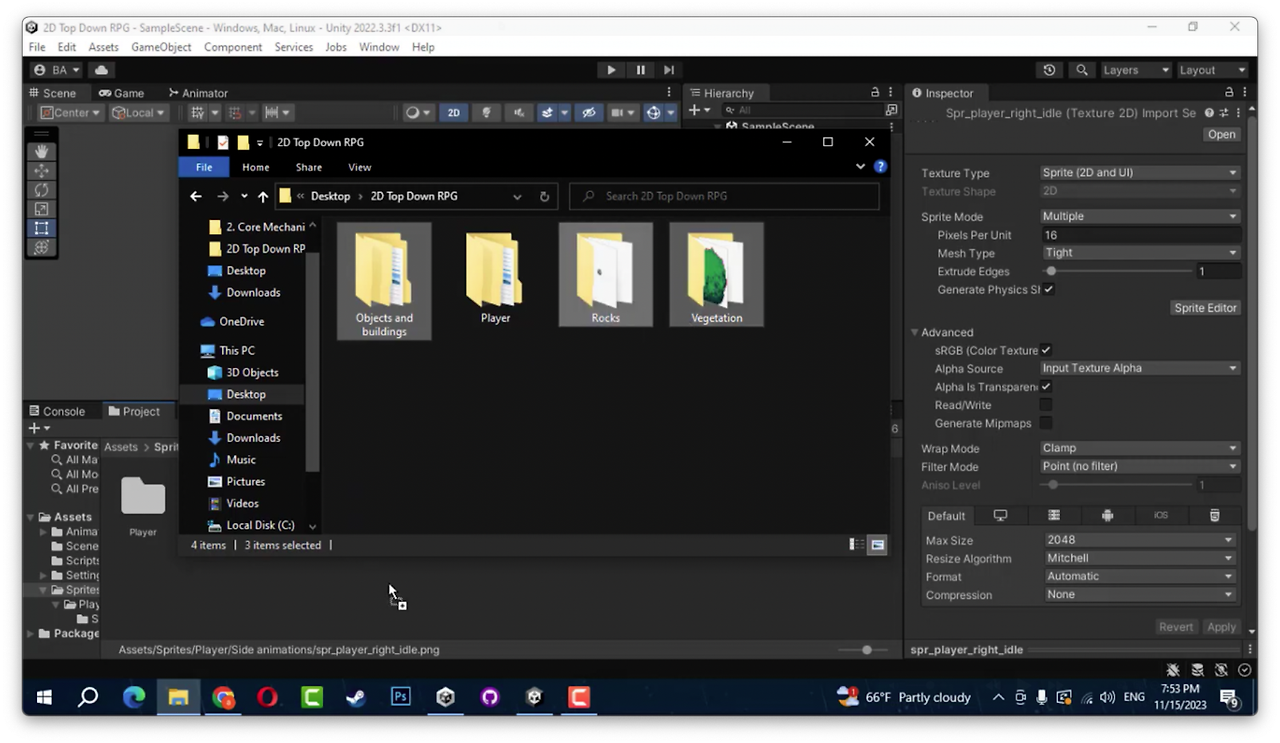Click the Explorer up-directory arrow
The image size is (1280, 743).
click(x=263, y=197)
